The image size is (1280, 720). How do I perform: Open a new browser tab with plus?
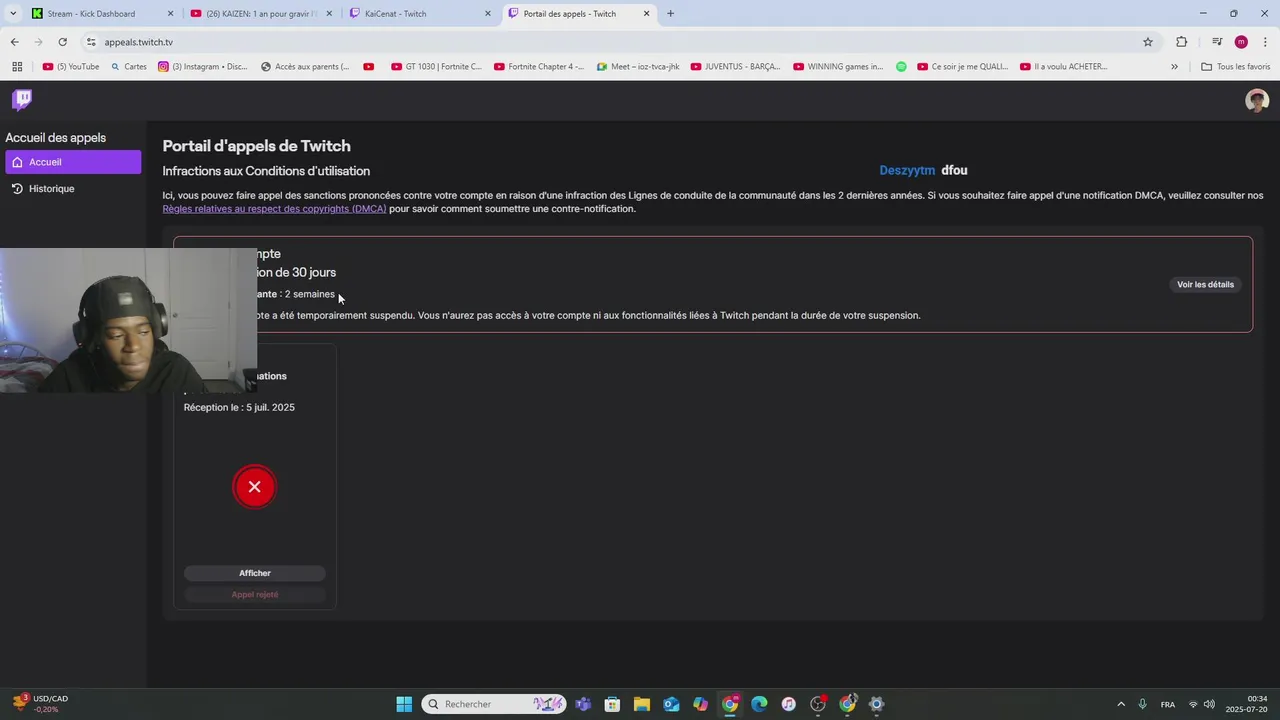[670, 14]
